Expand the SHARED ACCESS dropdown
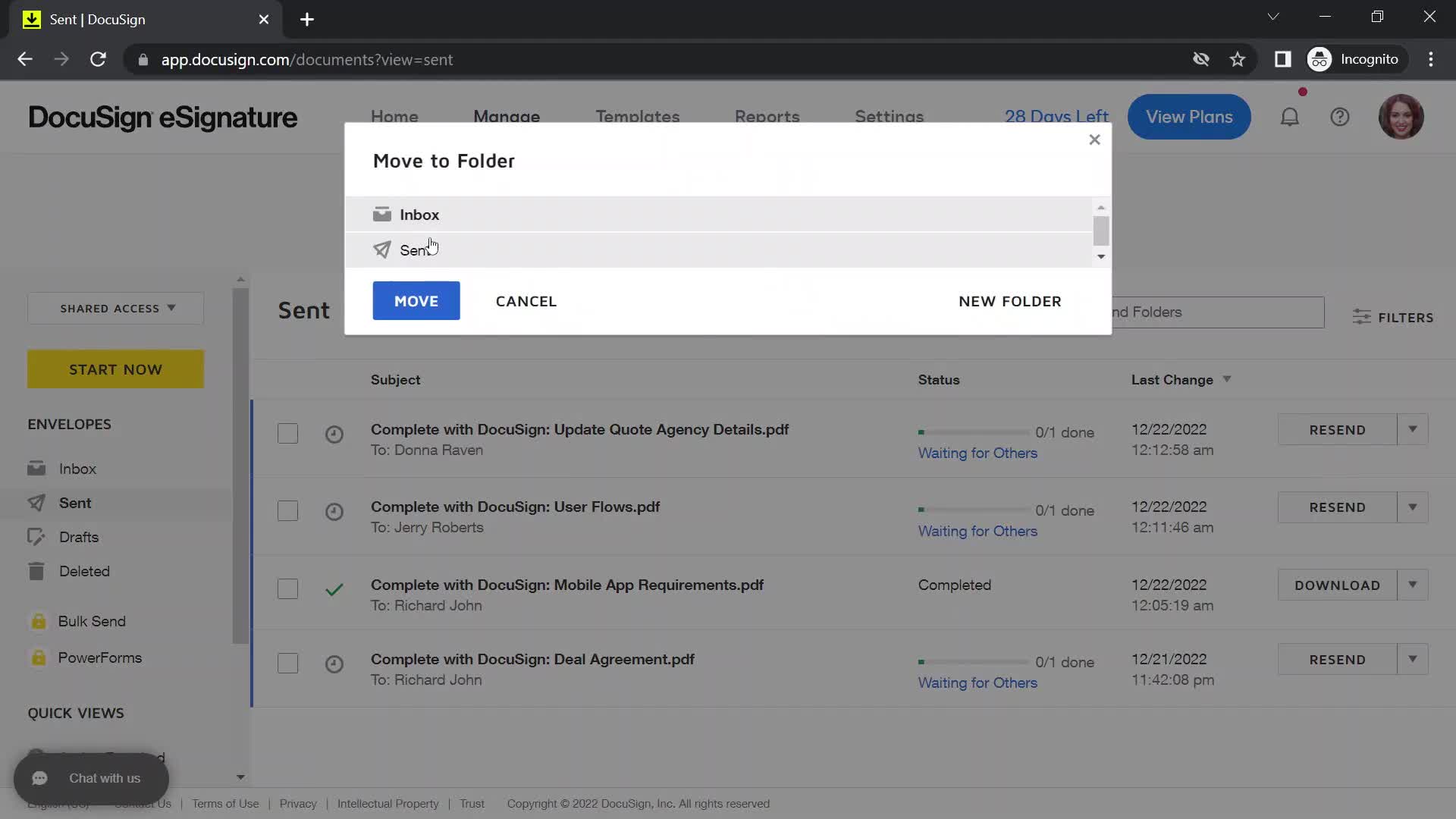 (x=115, y=309)
